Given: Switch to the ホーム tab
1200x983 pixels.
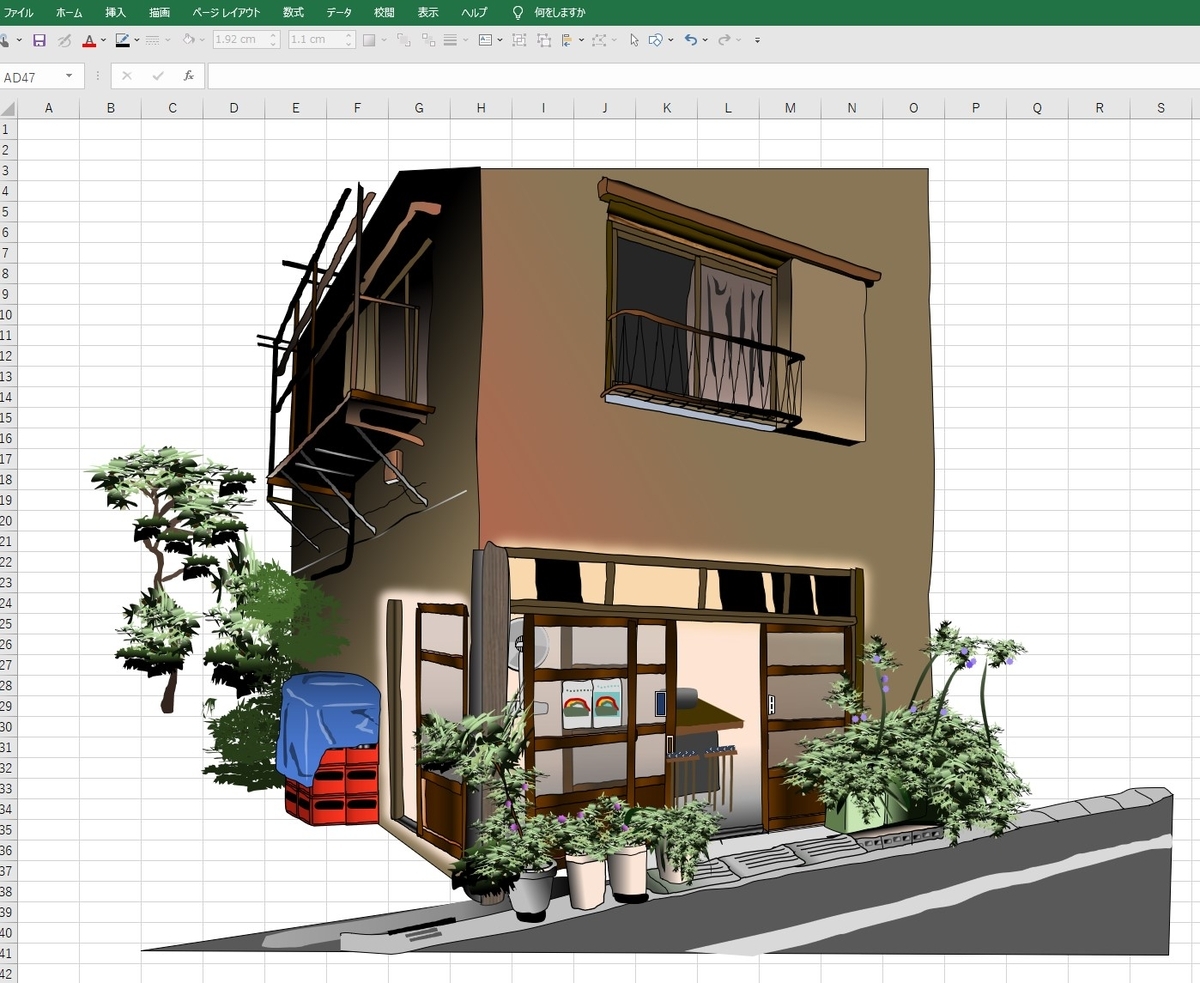Looking at the screenshot, I should [70, 13].
